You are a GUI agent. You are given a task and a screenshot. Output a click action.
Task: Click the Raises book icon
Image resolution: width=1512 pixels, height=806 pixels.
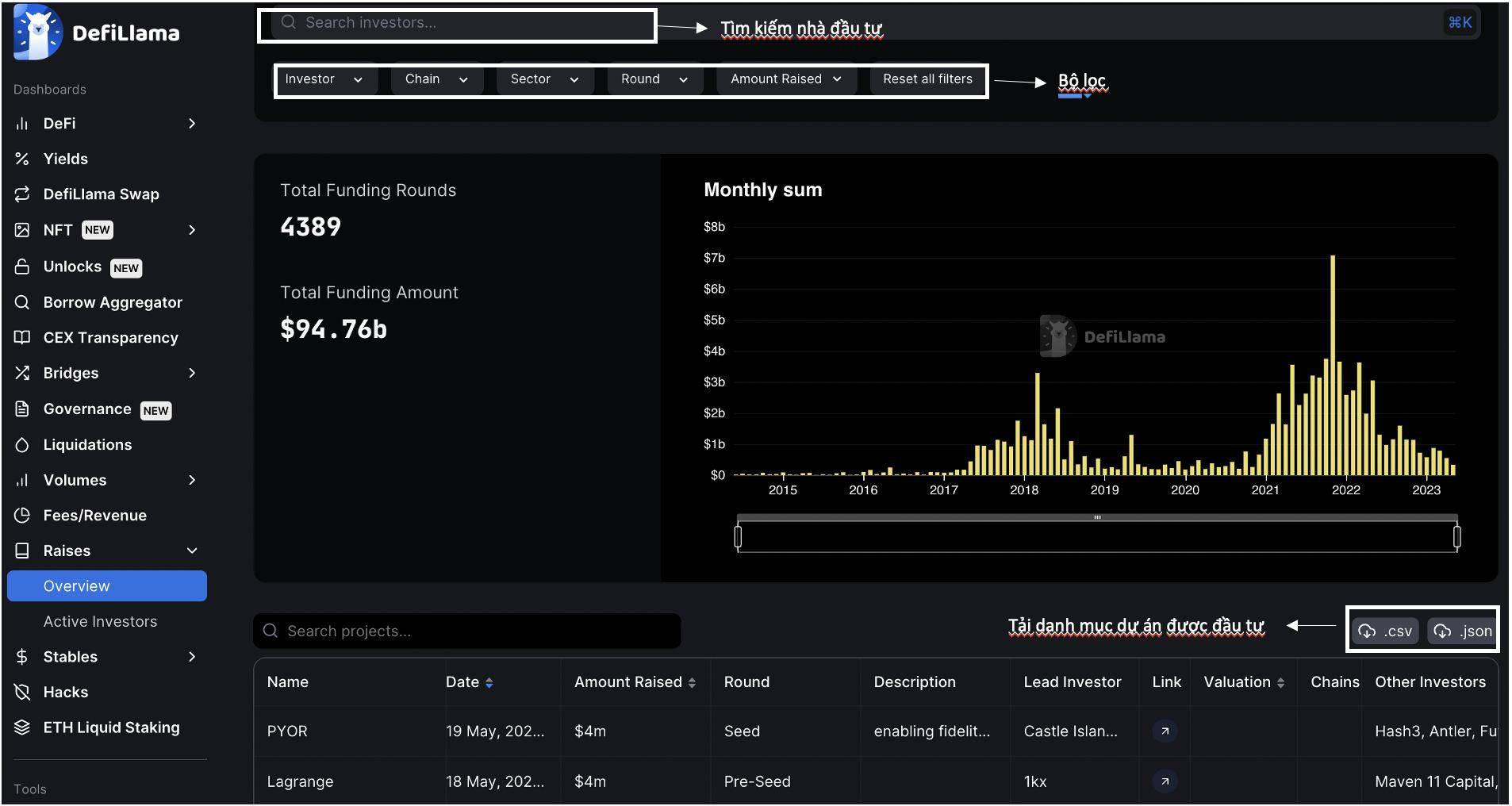coord(22,551)
